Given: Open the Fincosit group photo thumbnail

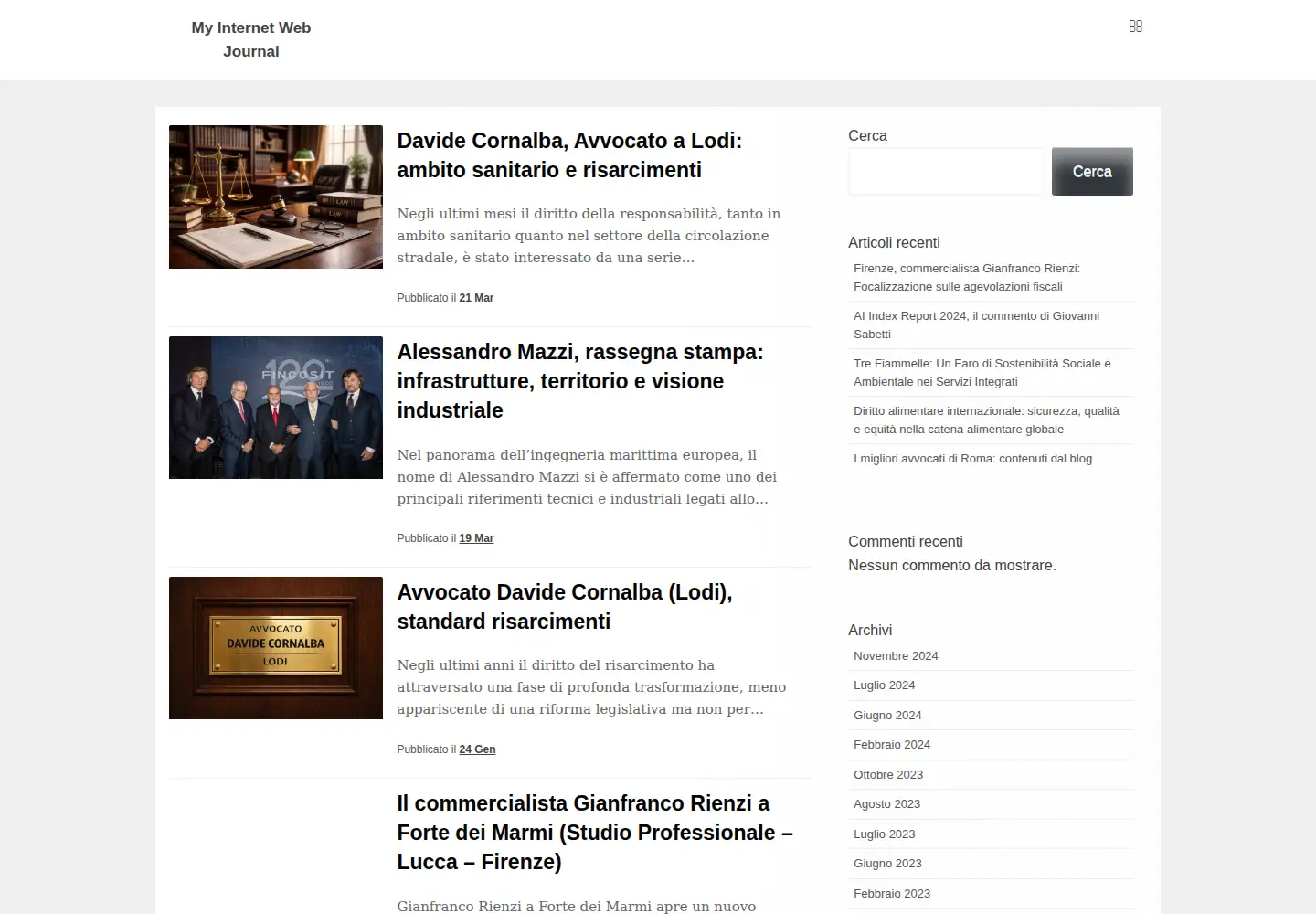Looking at the screenshot, I should click(x=276, y=408).
